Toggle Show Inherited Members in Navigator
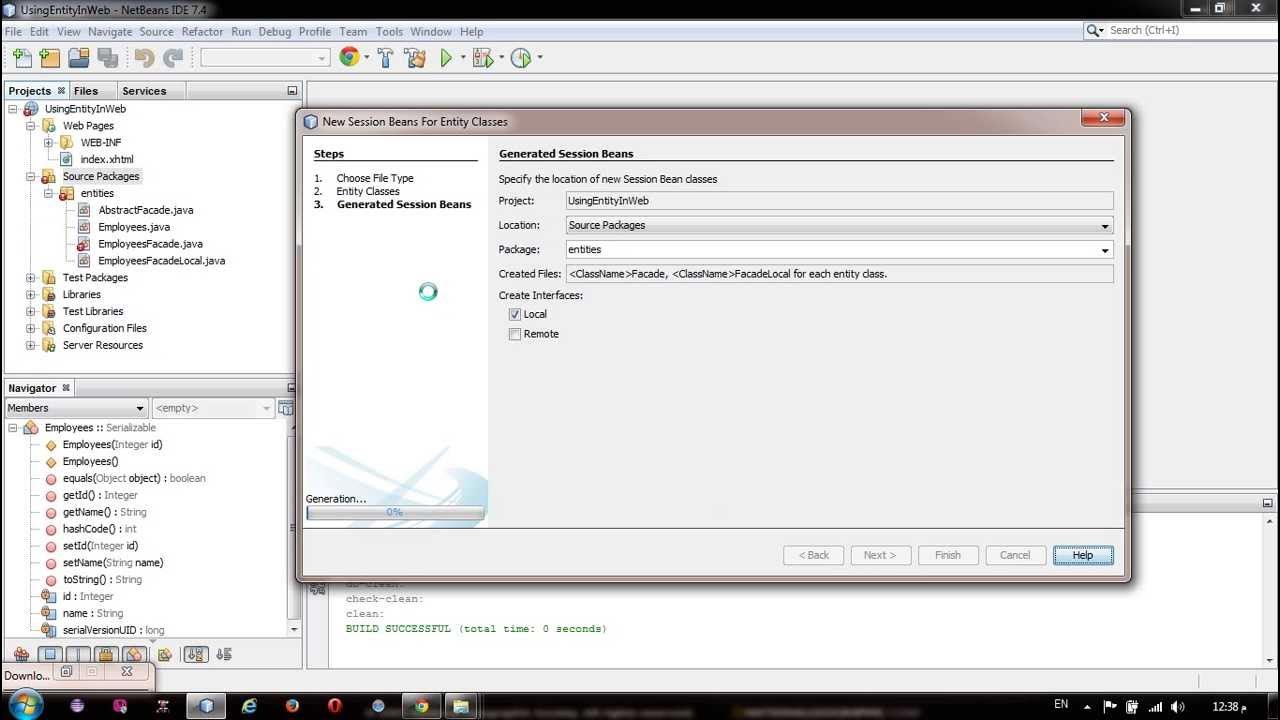Viewport: 1280px width, 720px height. coord(21,655)
